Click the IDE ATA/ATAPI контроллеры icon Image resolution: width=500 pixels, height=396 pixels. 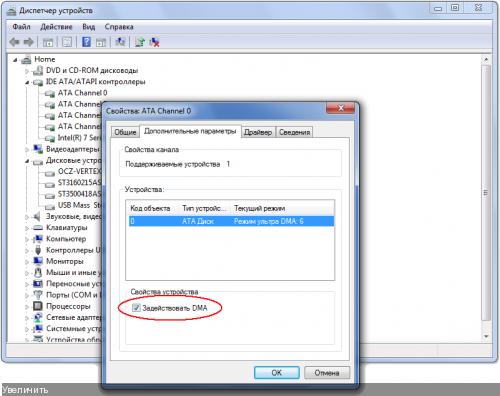(x=38, y=82)
